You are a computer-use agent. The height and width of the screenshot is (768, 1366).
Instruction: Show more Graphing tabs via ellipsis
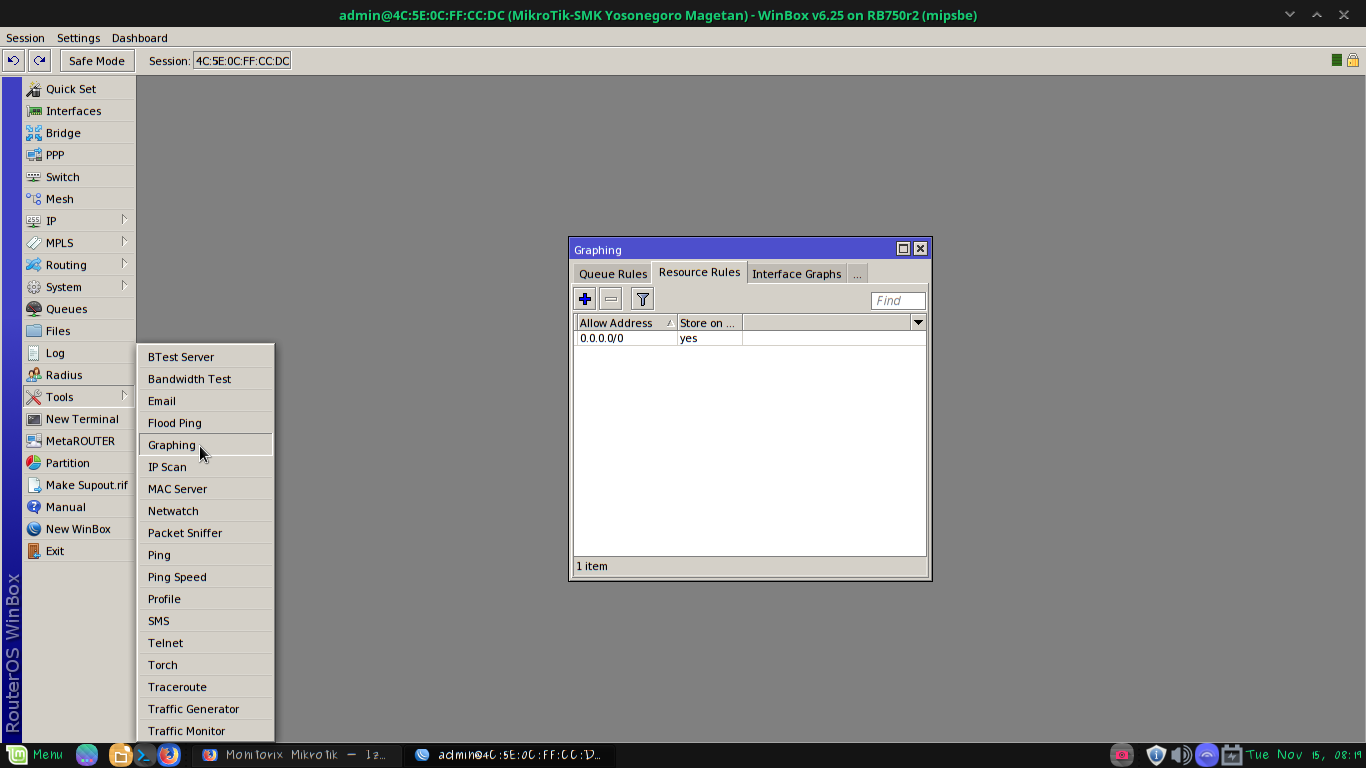(857, 274)
